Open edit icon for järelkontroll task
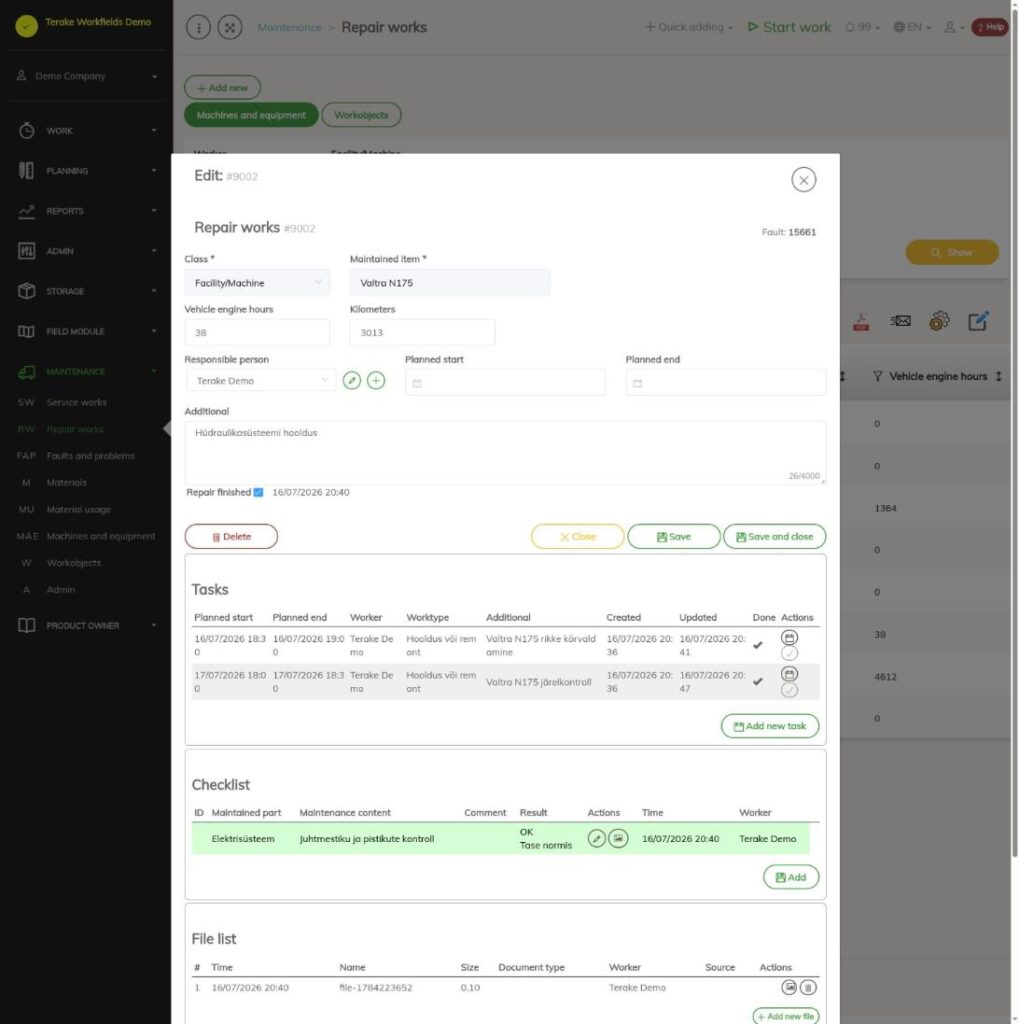 click(x=789, y=674)
